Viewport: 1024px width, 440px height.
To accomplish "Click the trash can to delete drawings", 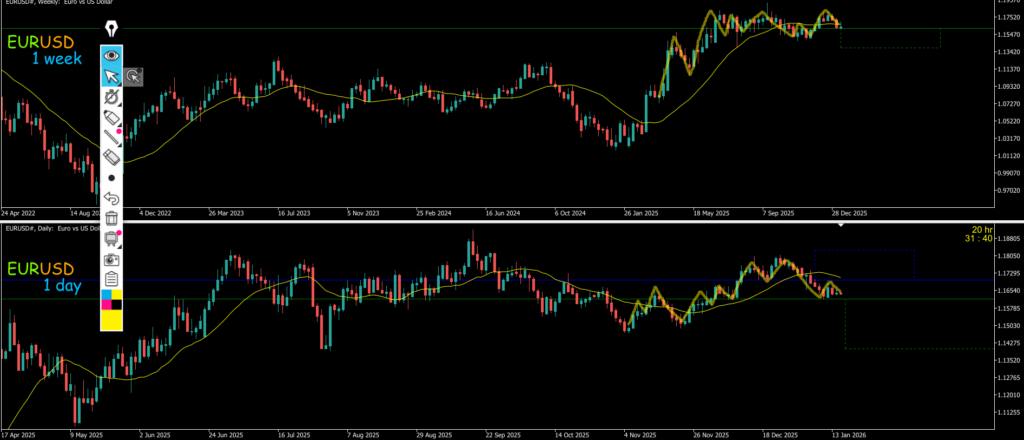I will (x=111, y=218).
